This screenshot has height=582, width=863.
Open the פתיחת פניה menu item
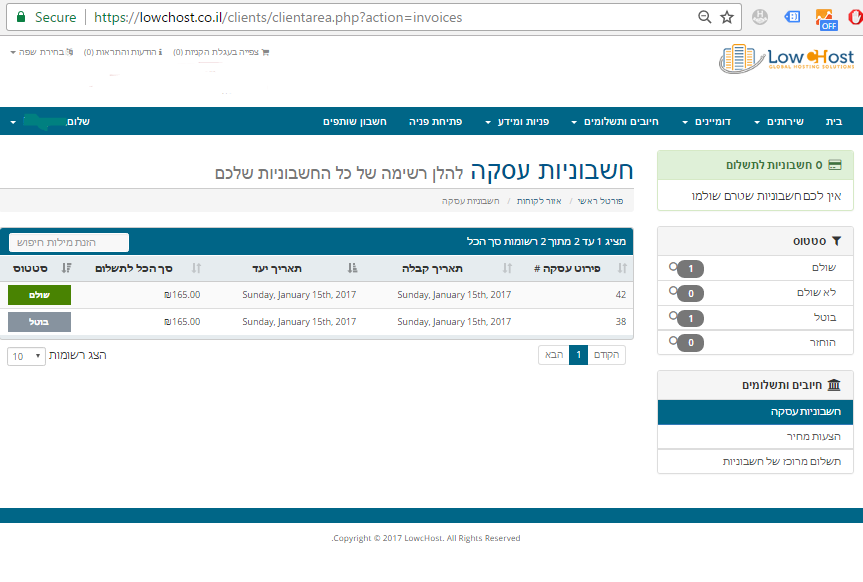pos(435,121)
